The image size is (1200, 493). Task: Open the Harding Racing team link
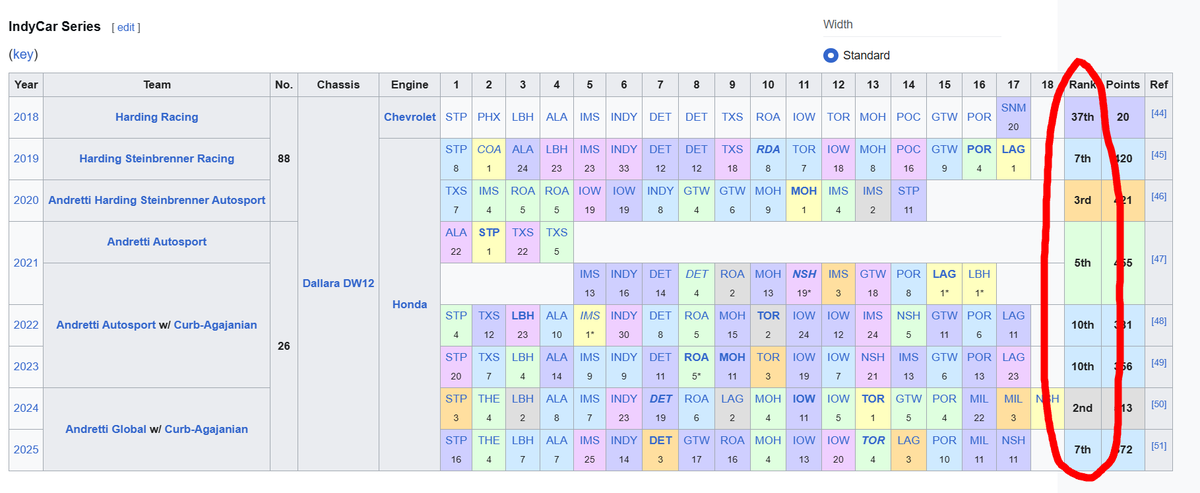click(x=157, y=117)
